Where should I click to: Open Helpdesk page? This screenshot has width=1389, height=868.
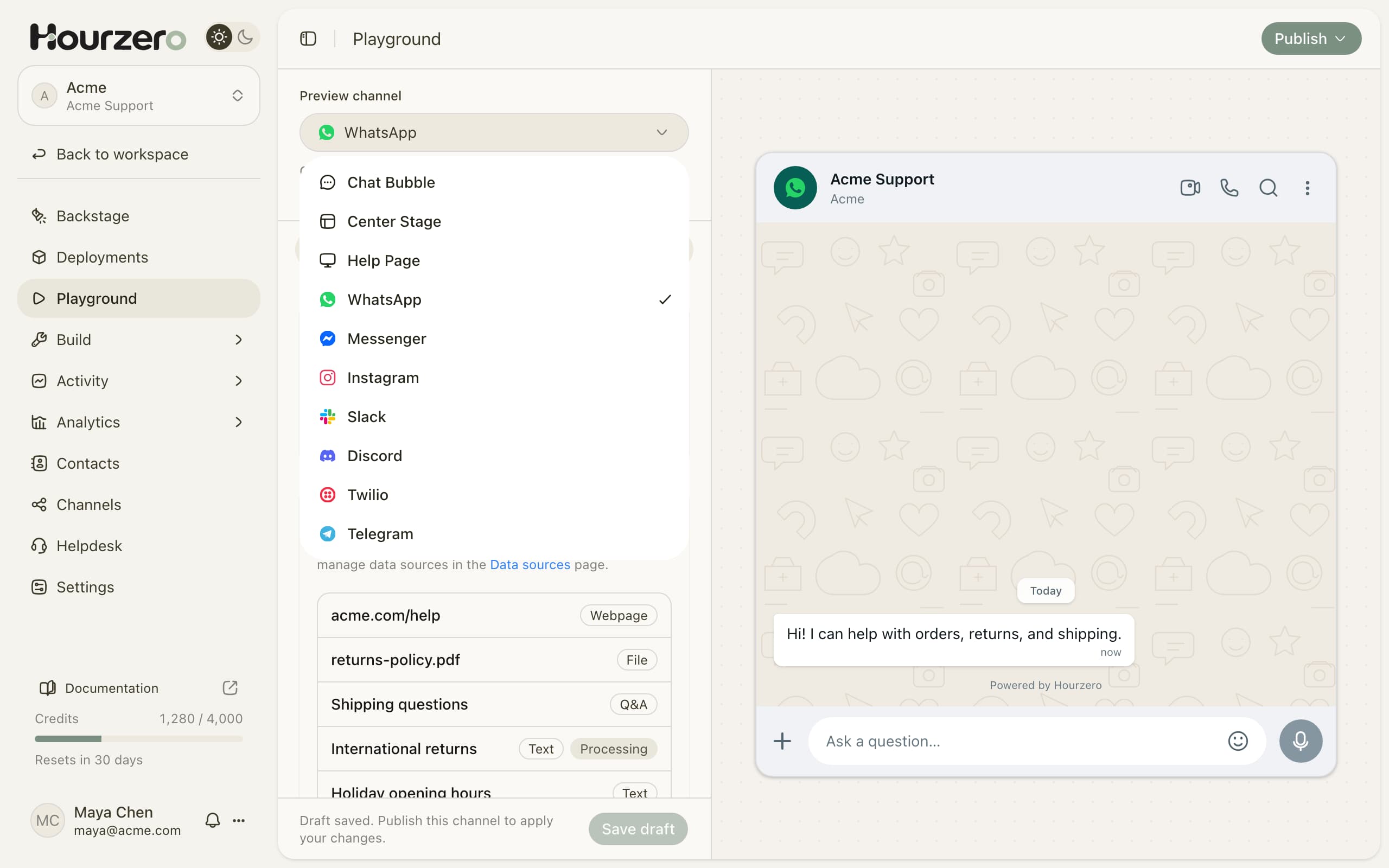[139, 546]
